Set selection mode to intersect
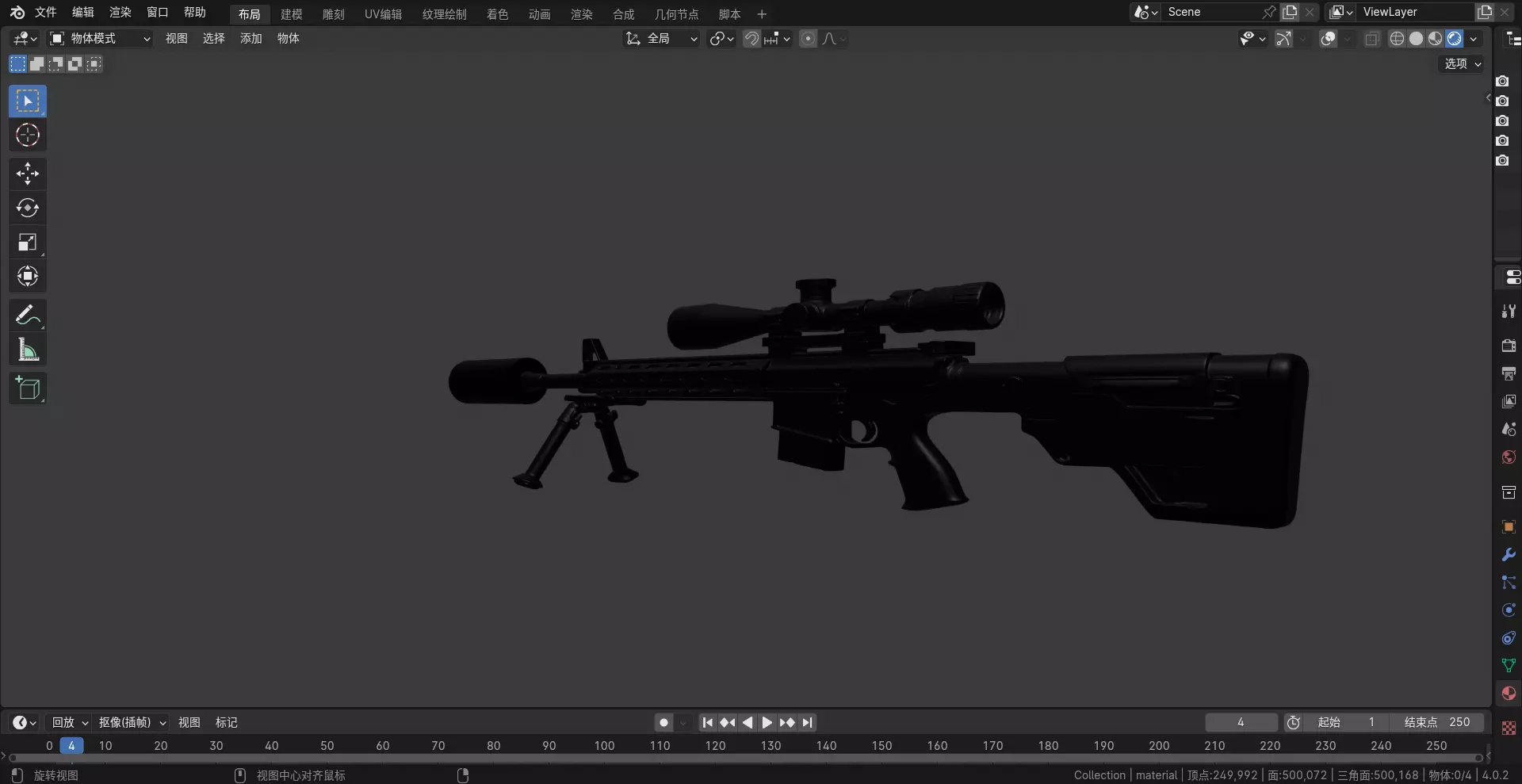 pos(94,64)
